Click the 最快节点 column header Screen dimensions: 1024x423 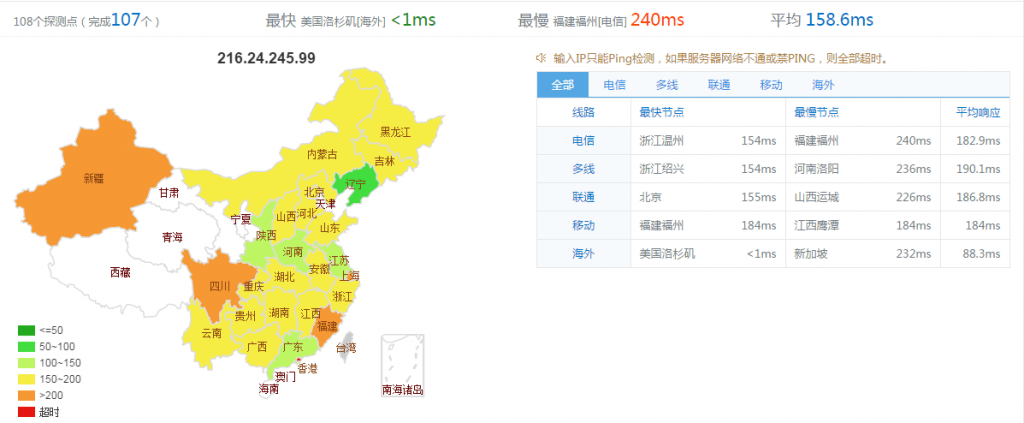(x=662, y=112)
